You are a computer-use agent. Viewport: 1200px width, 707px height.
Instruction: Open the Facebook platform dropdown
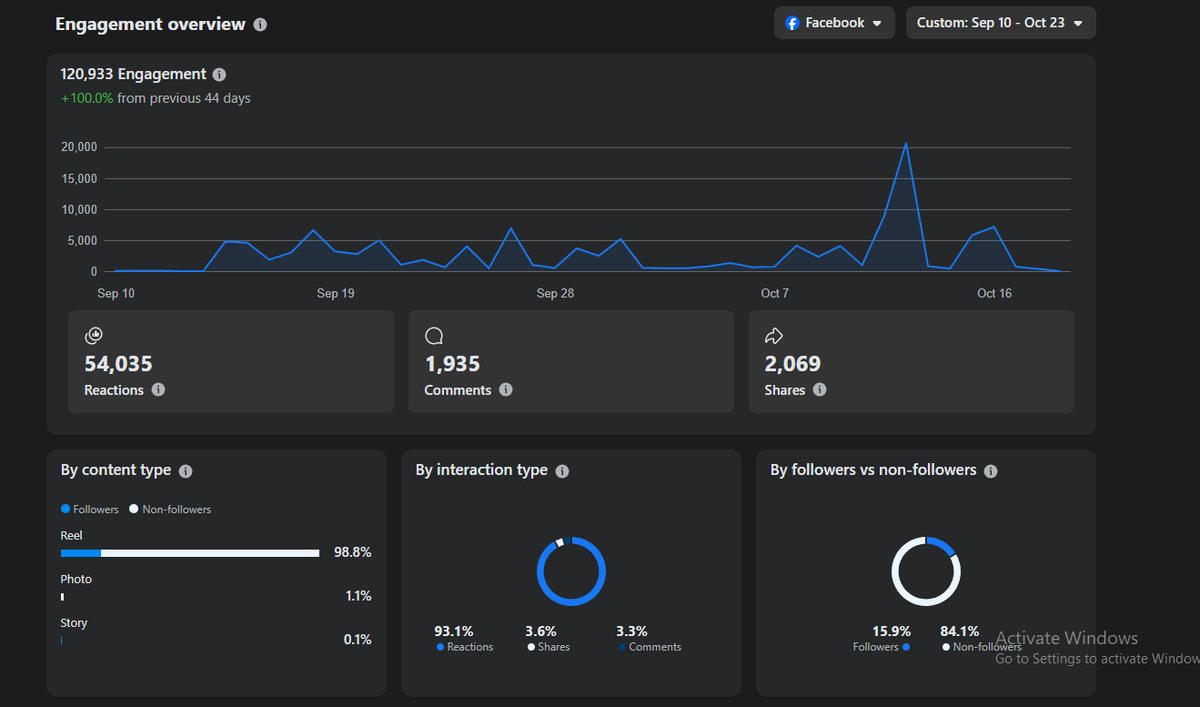click(834, 23)
